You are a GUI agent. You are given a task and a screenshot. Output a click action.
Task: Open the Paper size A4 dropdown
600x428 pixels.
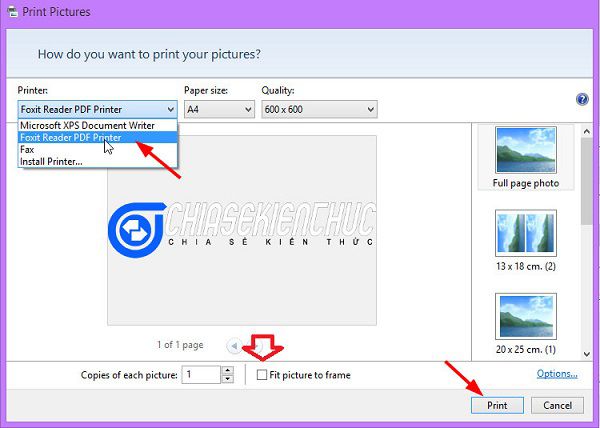pos(219,109)
